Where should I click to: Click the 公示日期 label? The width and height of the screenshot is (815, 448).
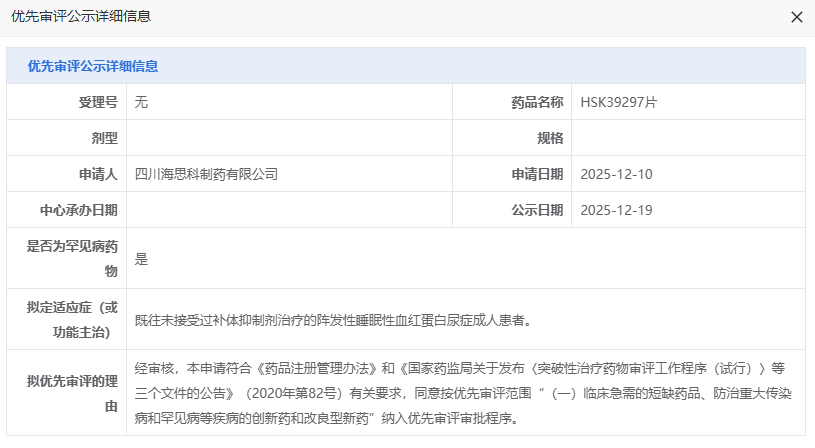(537, 210)
